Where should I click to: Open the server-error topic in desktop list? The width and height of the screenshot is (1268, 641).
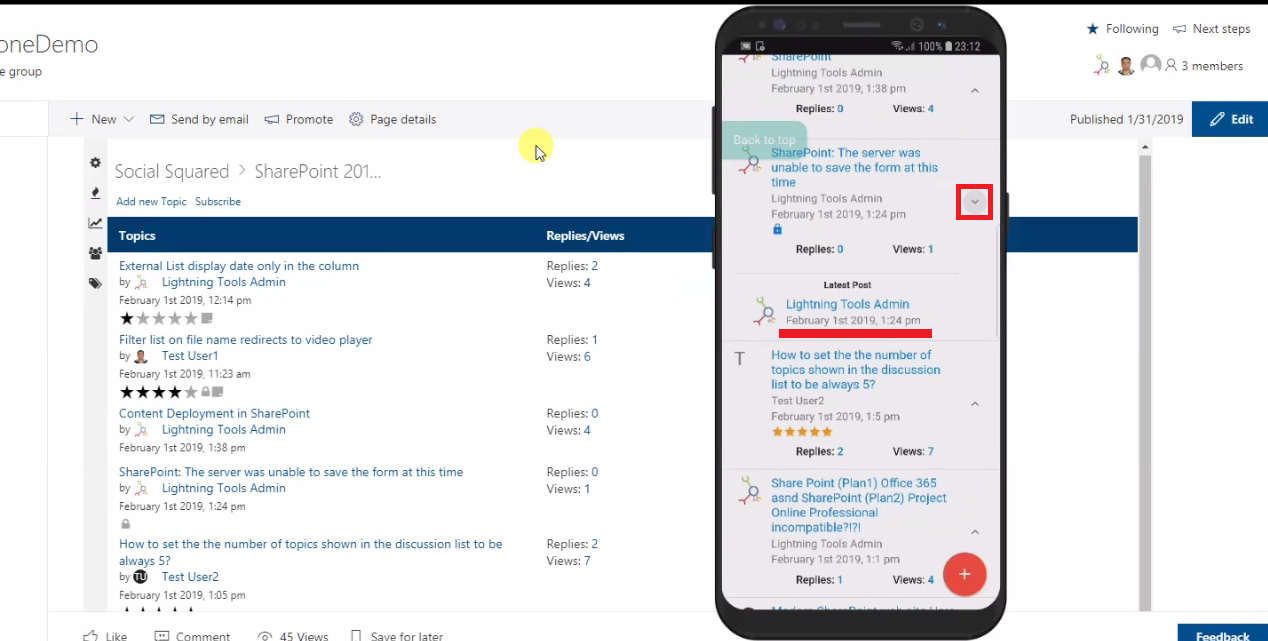point(291,472)
